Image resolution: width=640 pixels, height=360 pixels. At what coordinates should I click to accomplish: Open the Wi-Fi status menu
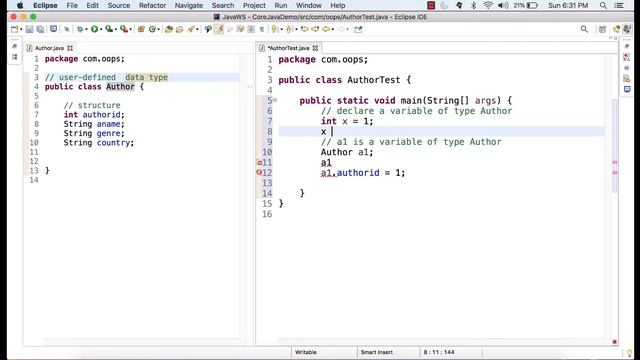click(488, 6)
